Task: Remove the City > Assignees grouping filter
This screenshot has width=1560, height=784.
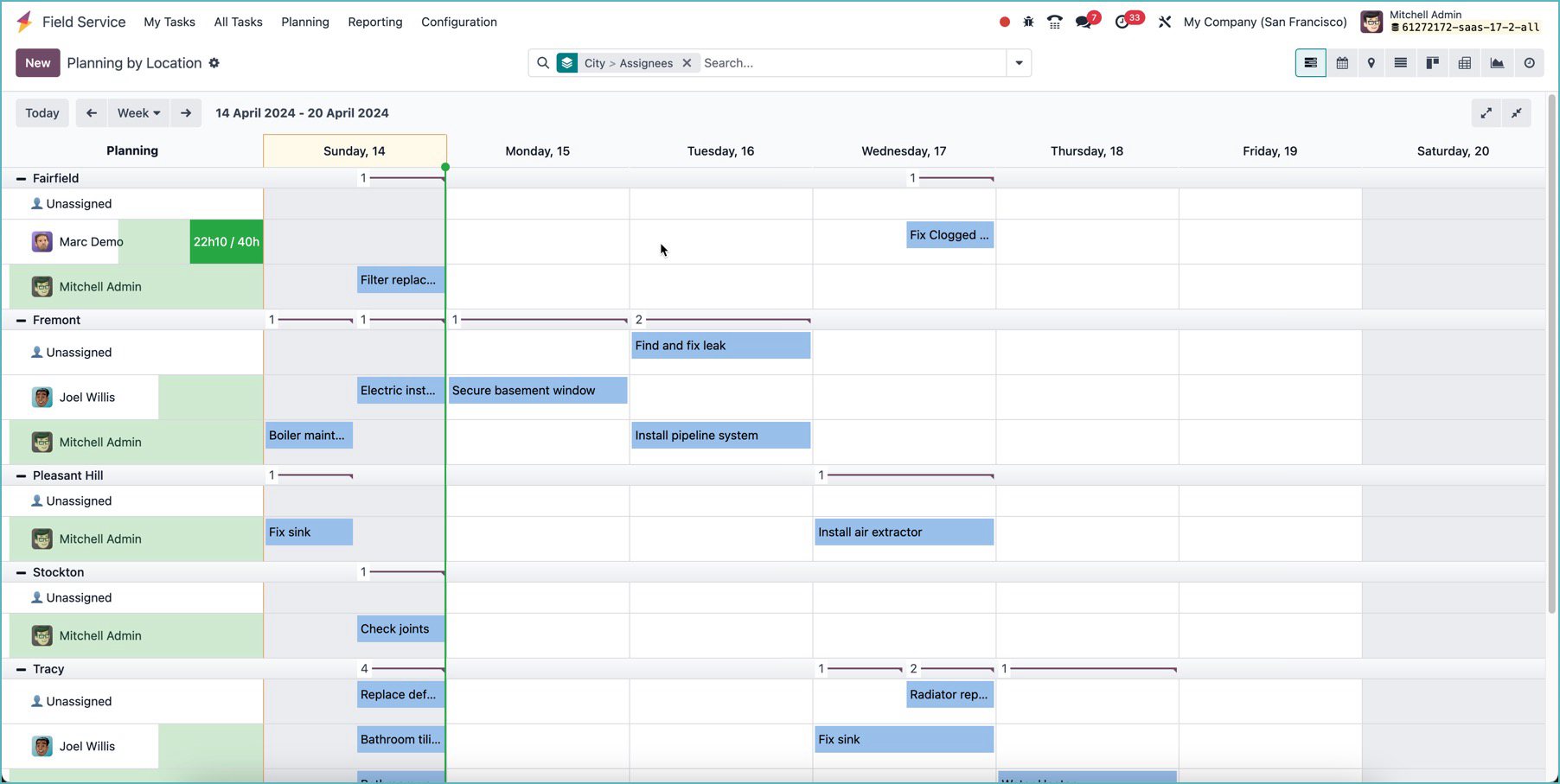Action: pyautogui.click(x=687, y=63)
